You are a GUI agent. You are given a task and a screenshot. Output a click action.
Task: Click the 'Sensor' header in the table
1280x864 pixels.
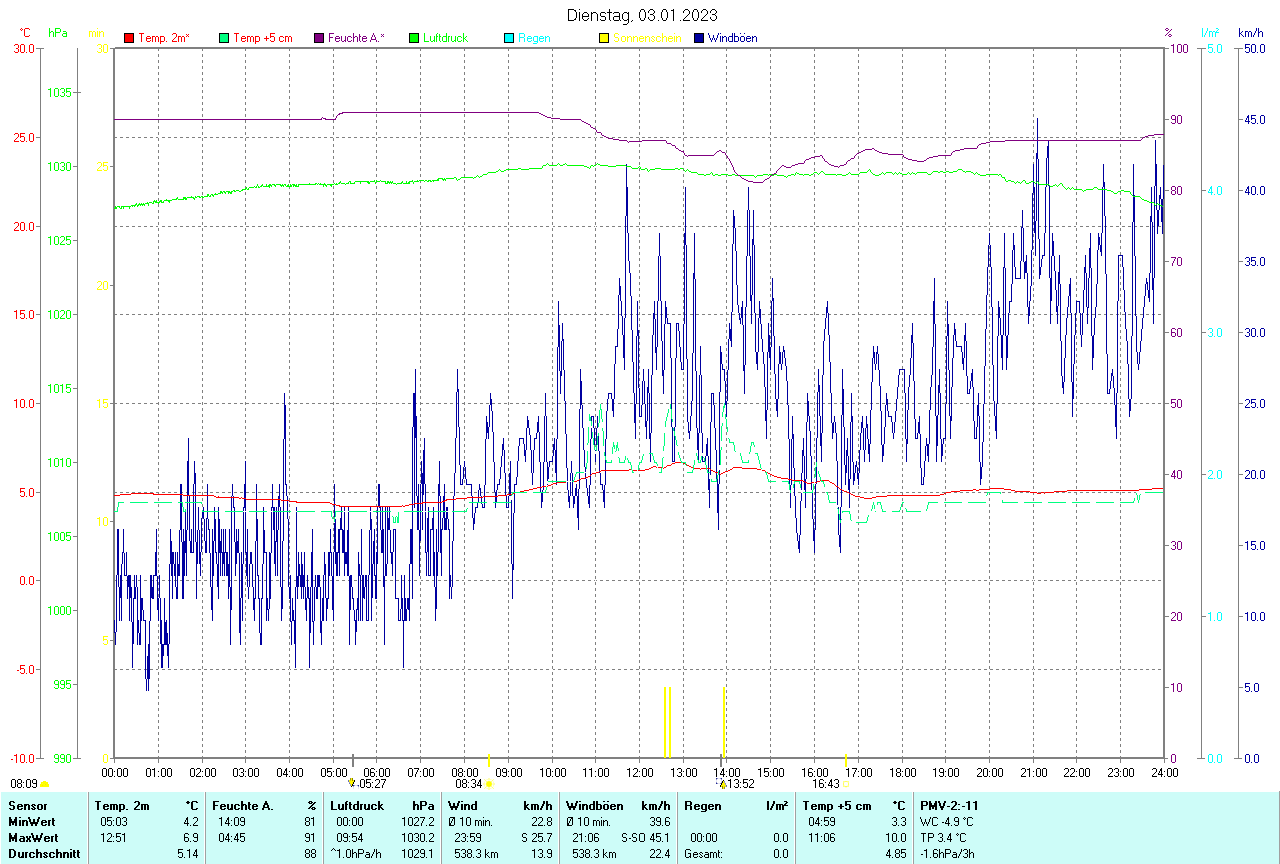coord(26,806)
